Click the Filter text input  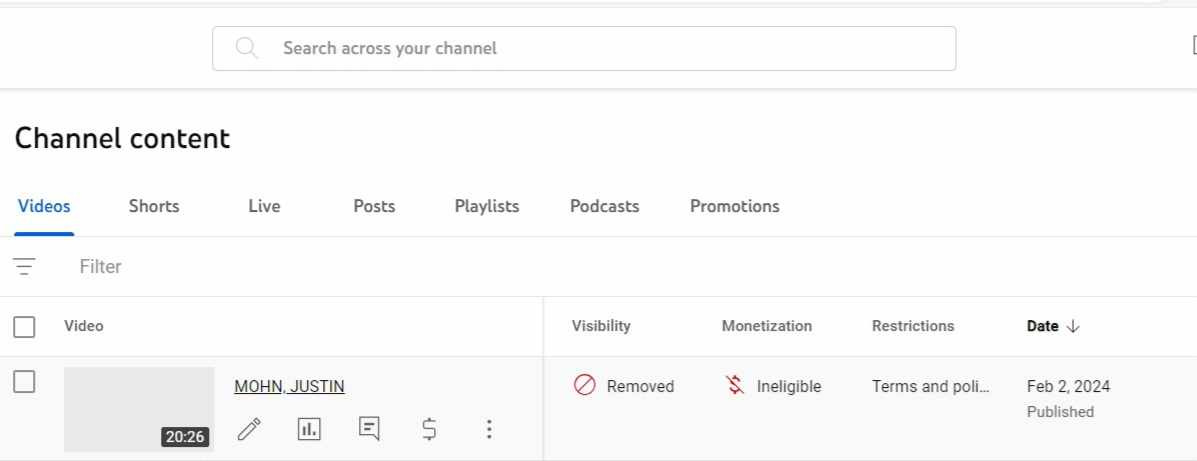tap(101, 266)
